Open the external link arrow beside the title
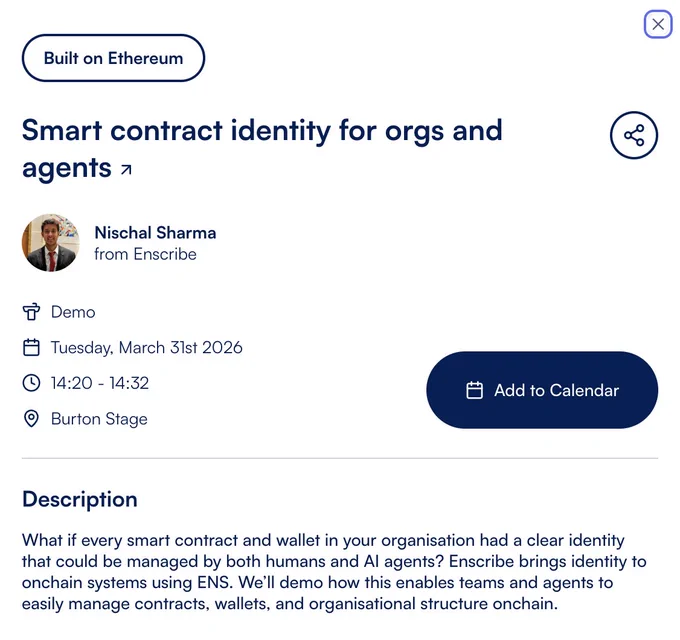The image size is (680, 640). (x=126, y=170)
